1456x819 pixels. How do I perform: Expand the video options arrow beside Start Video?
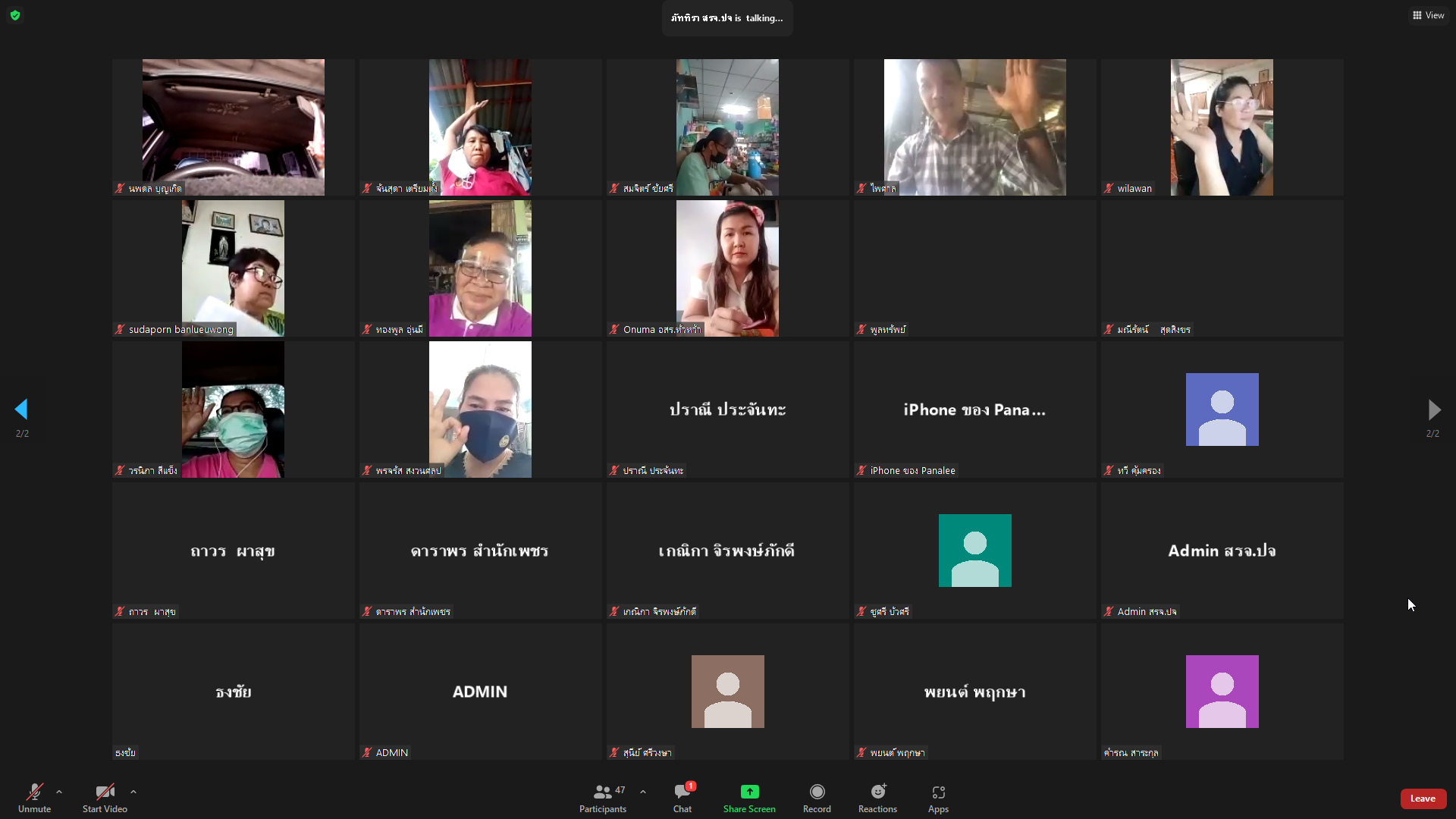point(133,792)
